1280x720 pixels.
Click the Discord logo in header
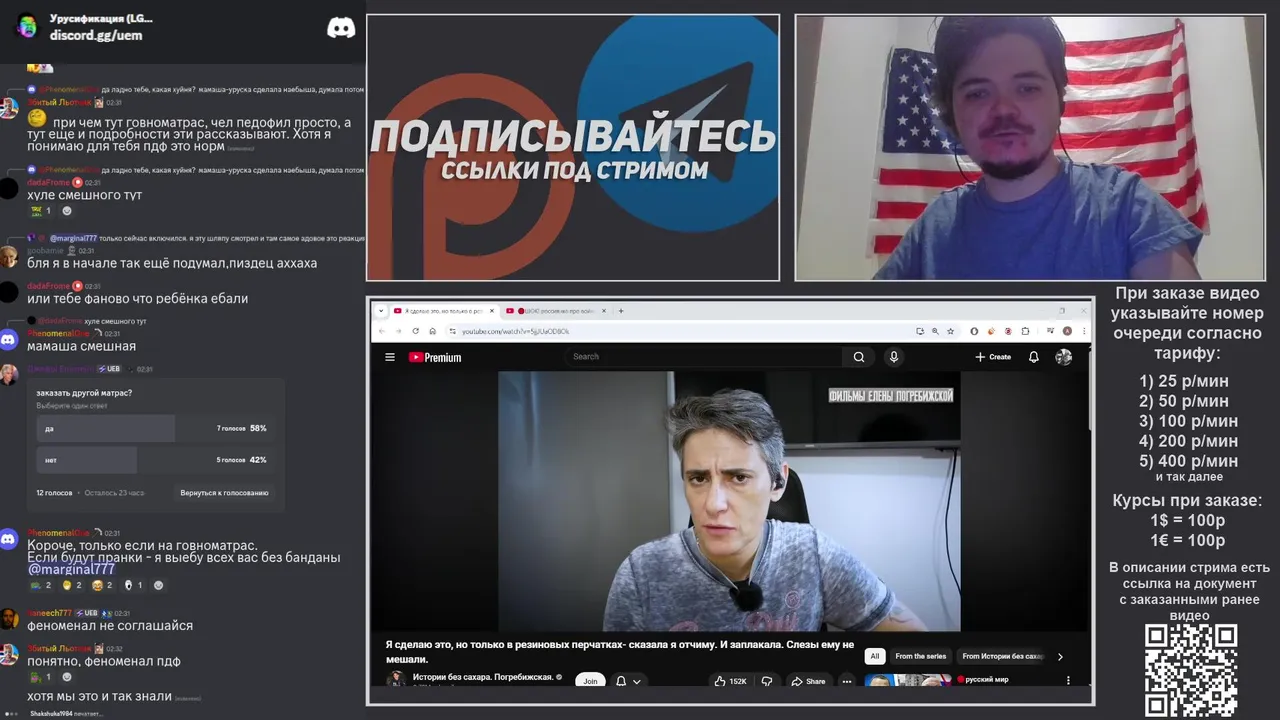pyautogui.click(x=341, y=28)
